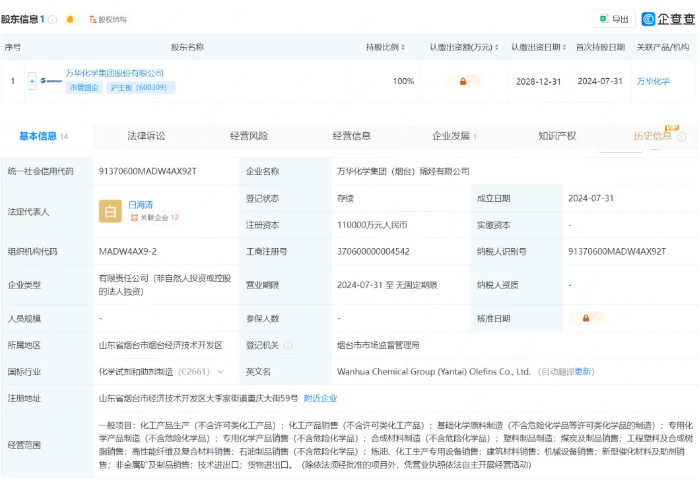
Task: Expand the 国标行业 C2661 dropdown chevron
Action: 221,372
